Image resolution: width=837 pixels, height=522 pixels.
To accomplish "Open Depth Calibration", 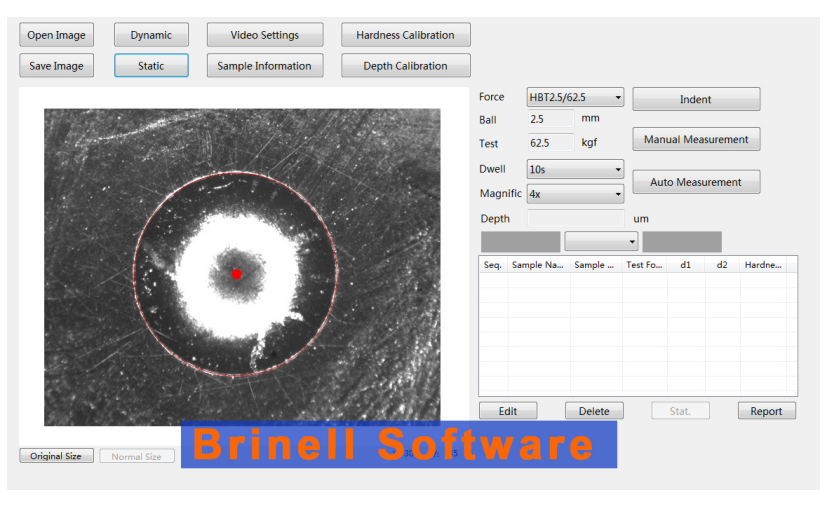I will point(405,66).
